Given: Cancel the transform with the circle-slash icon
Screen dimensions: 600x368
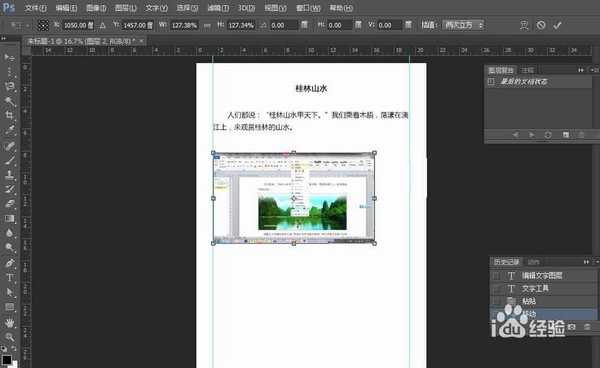Looking at the screenshot, I should (x=541, y=25).
